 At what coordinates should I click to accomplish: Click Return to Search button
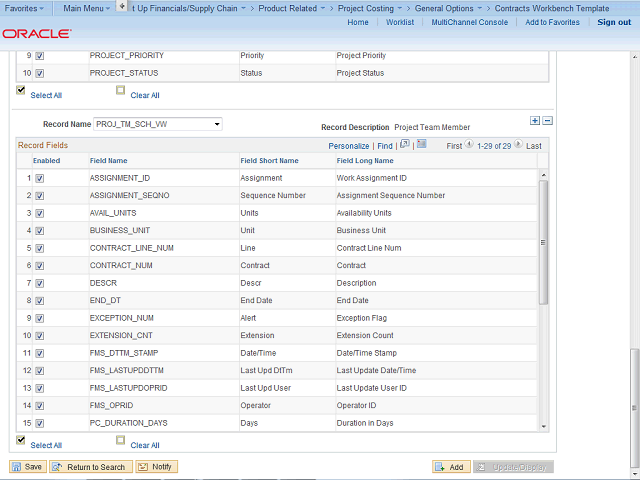90,467
